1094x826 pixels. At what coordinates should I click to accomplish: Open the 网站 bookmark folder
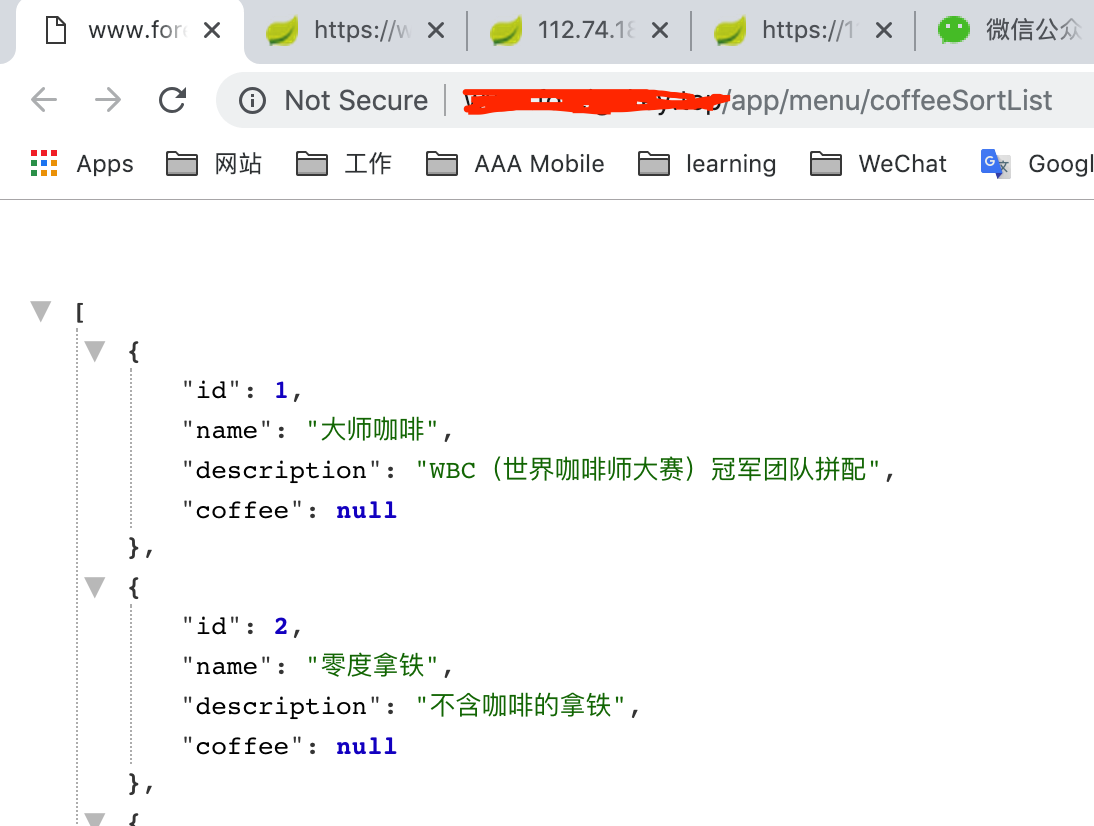click(x=214, y=164)
